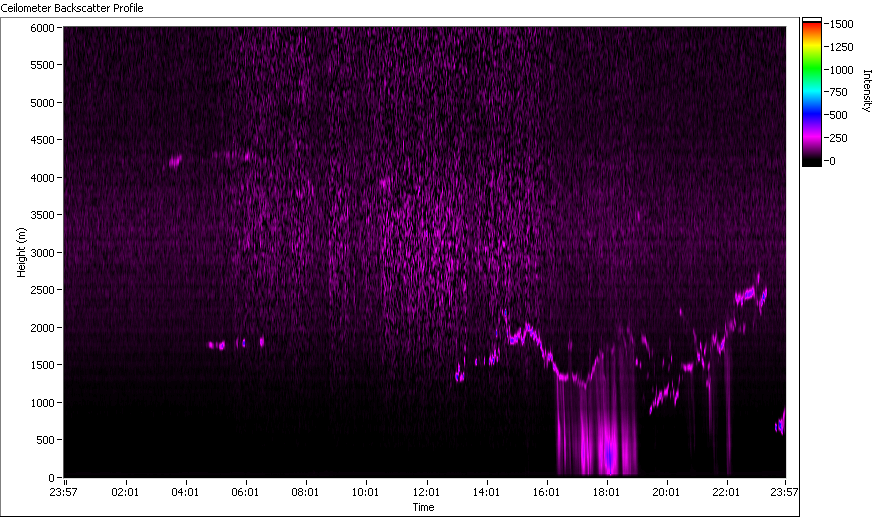Click the 'Intensity' color scale title
876x517 pixels.
867,91
